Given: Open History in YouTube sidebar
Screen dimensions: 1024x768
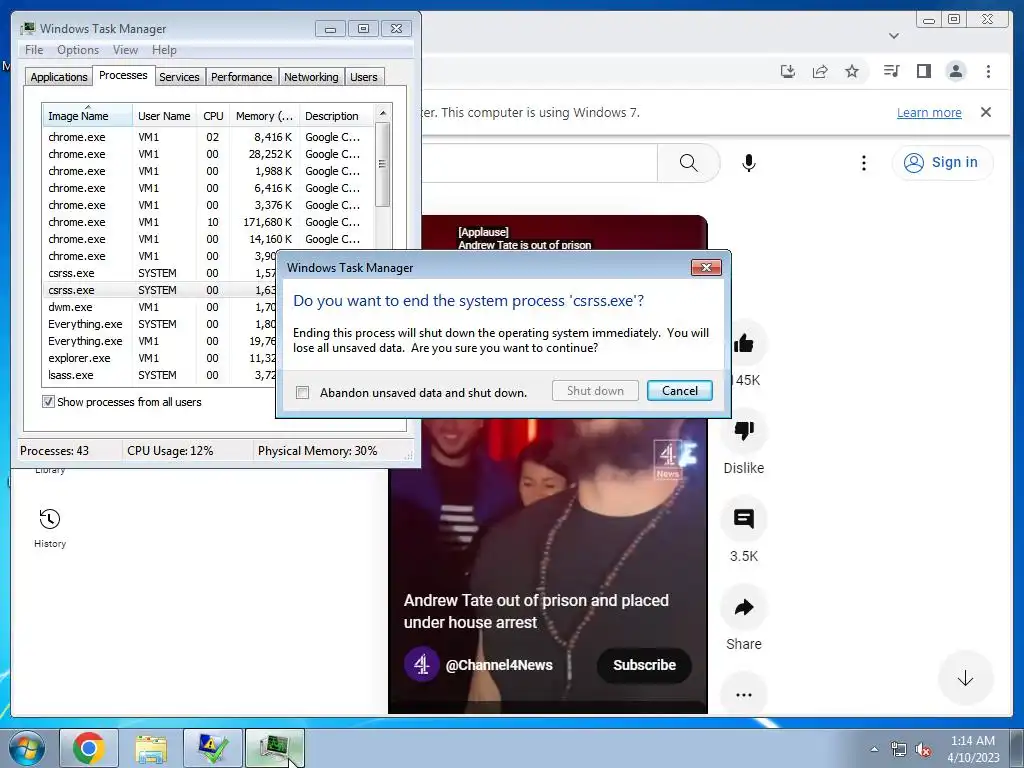Looking at the screenshot, I should click(50, 528).
